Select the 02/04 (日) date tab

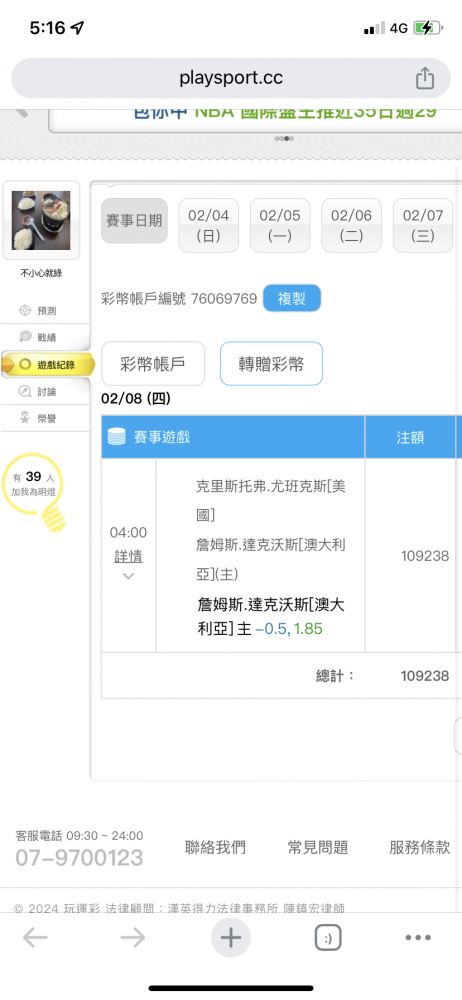pyautogui.click(x=208, y=225)
